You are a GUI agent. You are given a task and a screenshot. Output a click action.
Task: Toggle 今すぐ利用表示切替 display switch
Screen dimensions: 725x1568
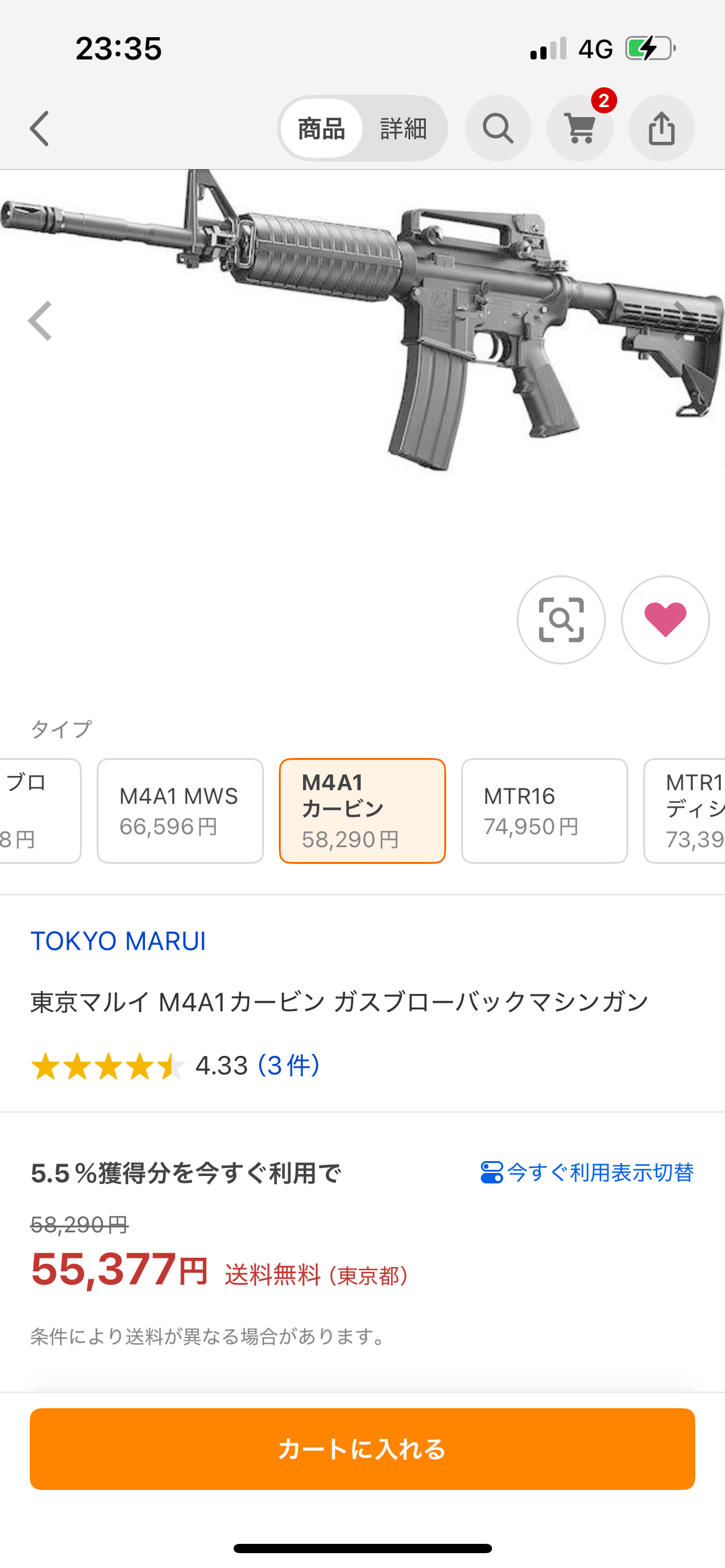(587, 1172)
